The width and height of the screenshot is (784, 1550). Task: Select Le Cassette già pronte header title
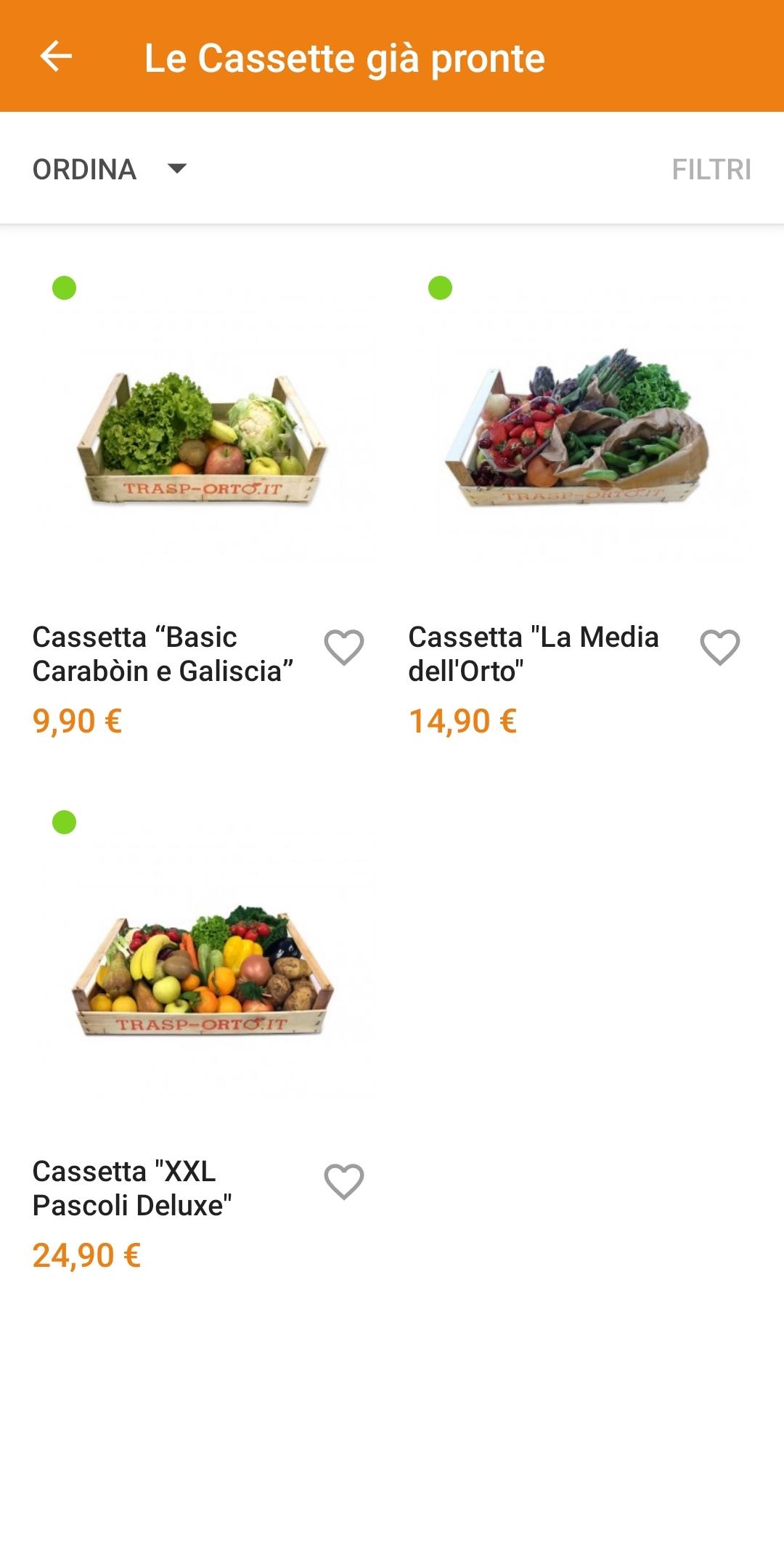345,58
